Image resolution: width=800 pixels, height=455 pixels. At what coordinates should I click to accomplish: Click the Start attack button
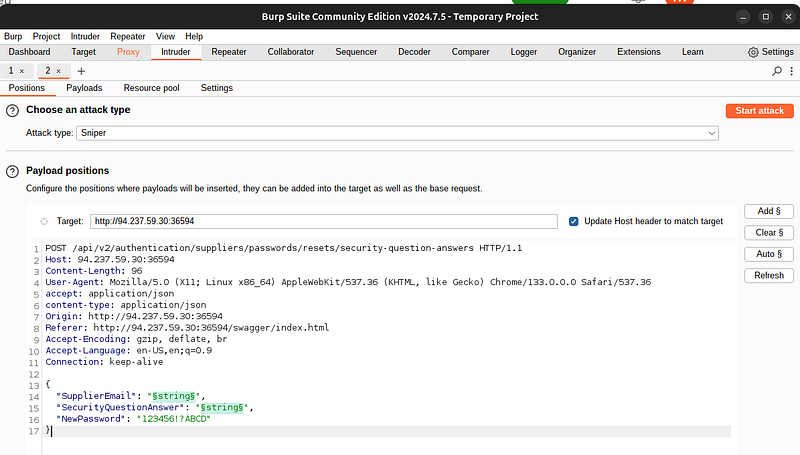pyautogui.click(x=760, y=111)
